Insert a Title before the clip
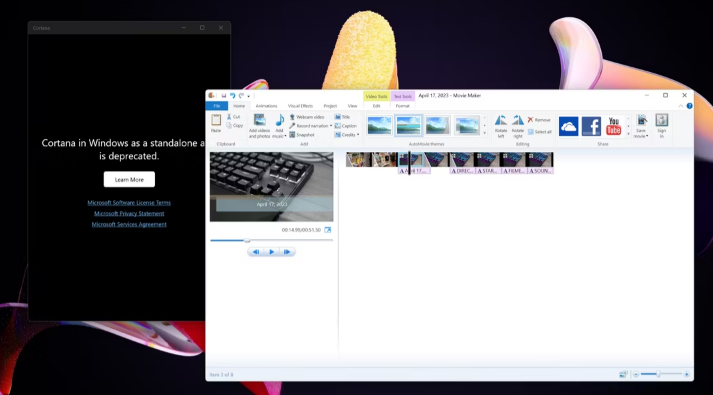713x395 pixels. [342, 117]
